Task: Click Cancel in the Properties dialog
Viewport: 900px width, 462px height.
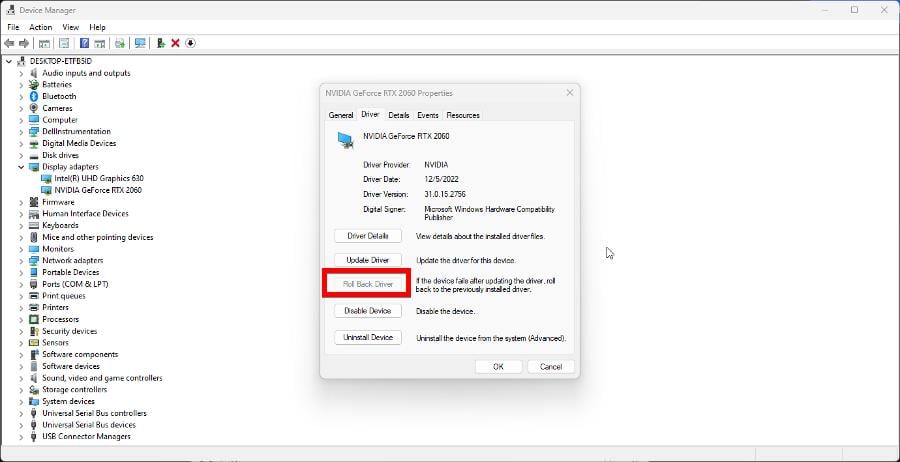Action: tap(550, 367)
